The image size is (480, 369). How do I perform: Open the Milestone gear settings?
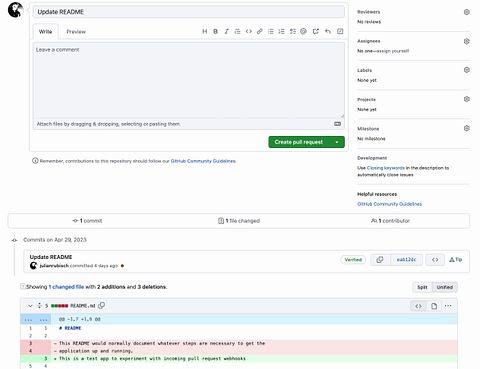467,128
